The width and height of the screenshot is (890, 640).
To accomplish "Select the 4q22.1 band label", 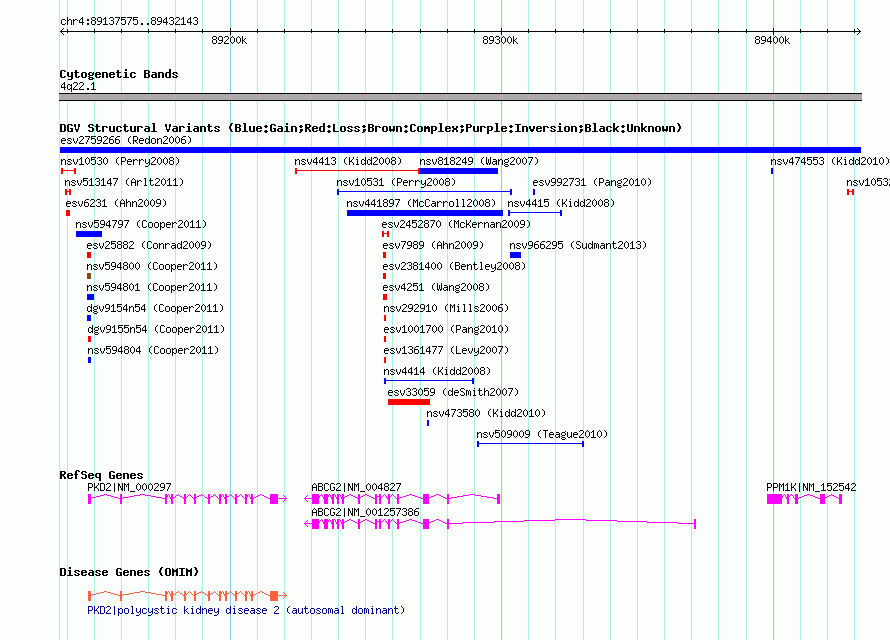I will point(78,86).
